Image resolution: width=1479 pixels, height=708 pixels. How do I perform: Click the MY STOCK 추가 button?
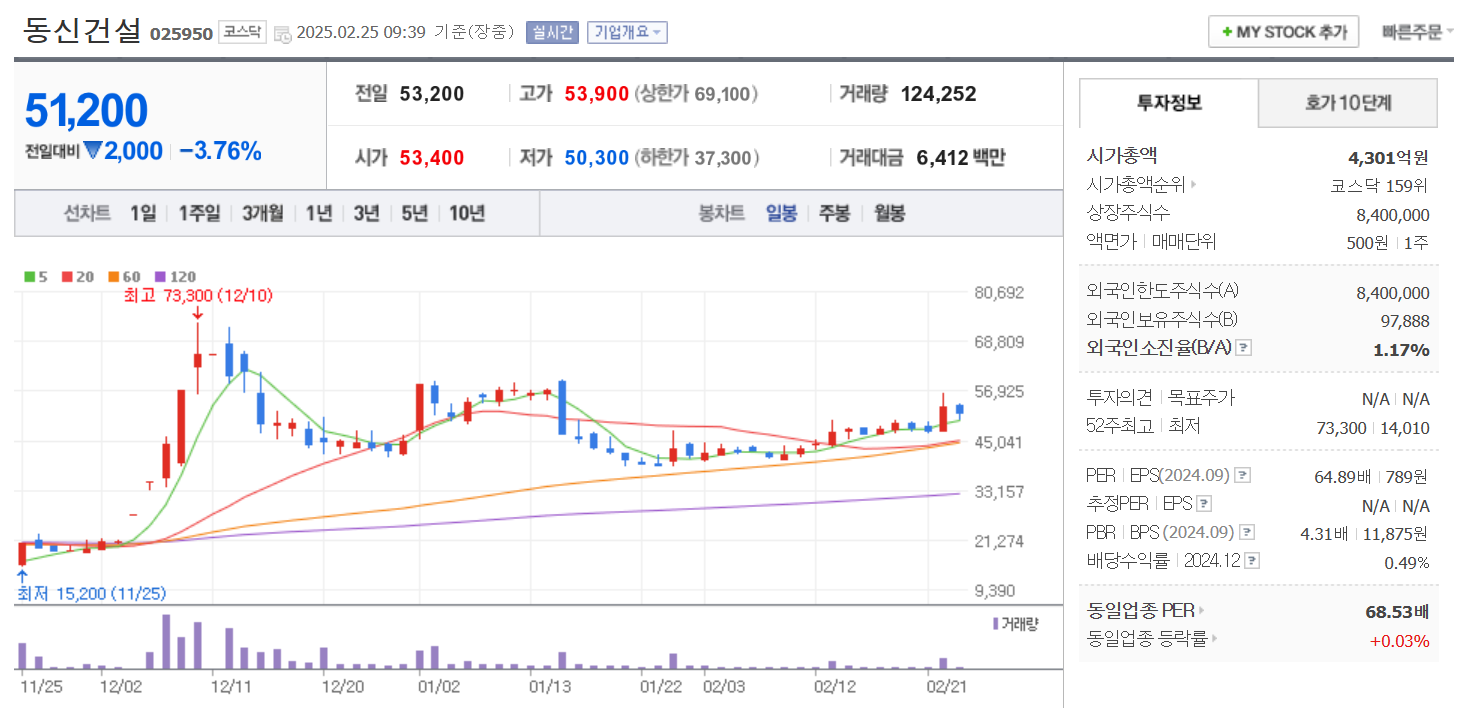point(1283,31)
